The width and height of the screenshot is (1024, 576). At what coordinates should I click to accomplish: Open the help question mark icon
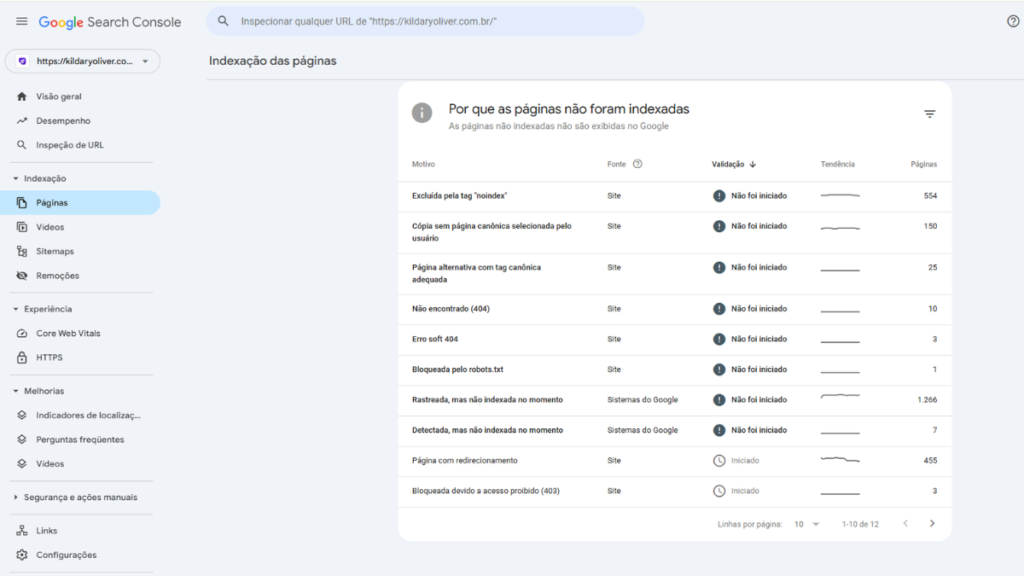click(x=1013, y=22)
